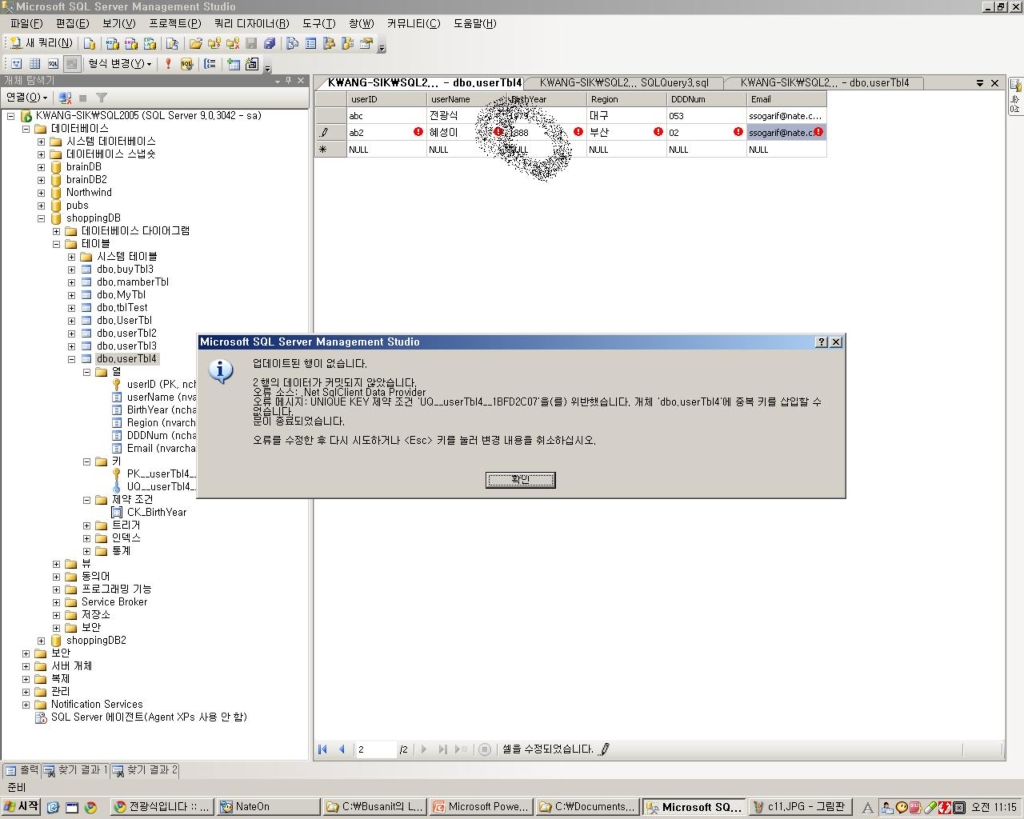Click the Move Previous row navigation icon
The width and height of the screenshot is (1024, 819).
click(x=342, y=750)
